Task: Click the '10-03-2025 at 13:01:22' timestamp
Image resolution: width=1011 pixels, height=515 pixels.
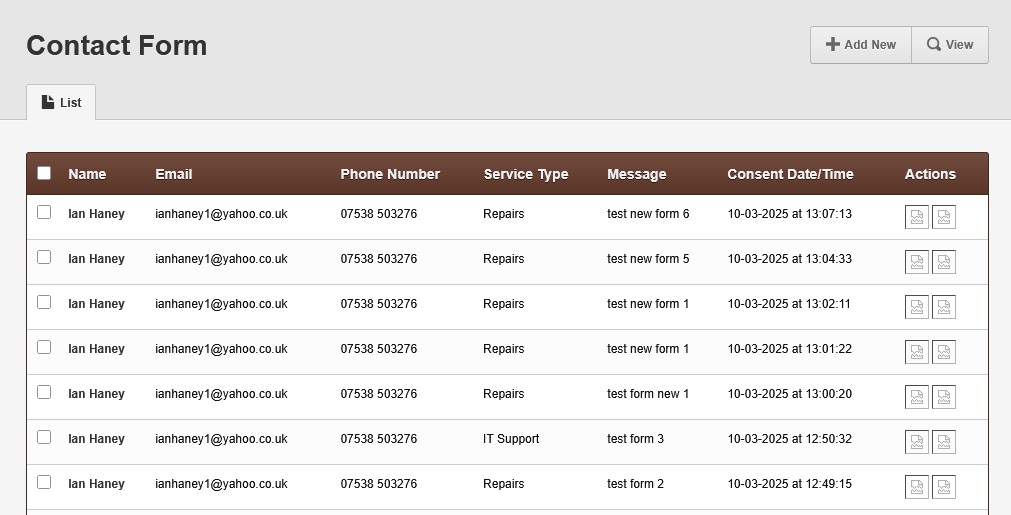Action: (x=789, y=349)
